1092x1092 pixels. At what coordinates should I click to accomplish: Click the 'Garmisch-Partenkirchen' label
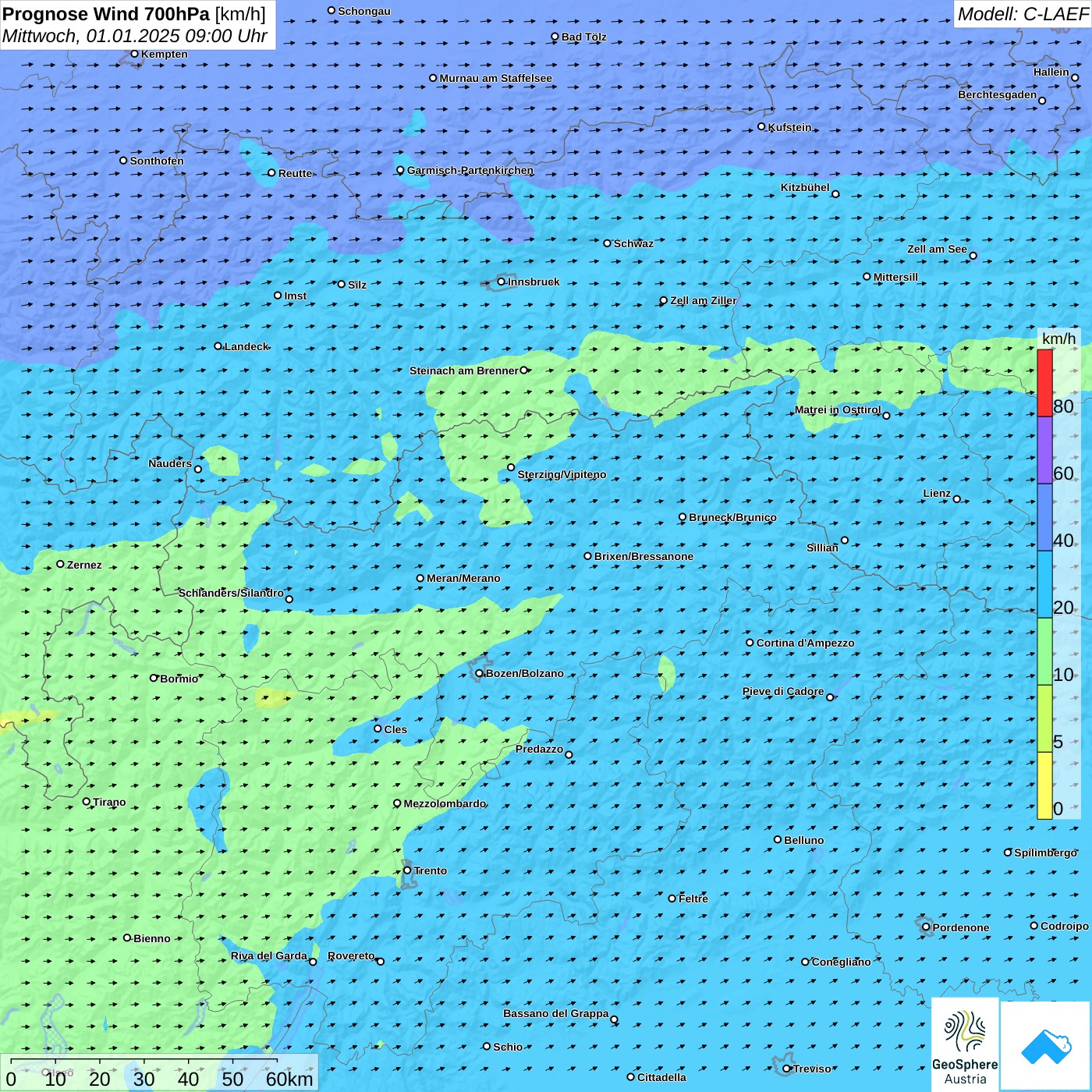[x=470, y=170]
